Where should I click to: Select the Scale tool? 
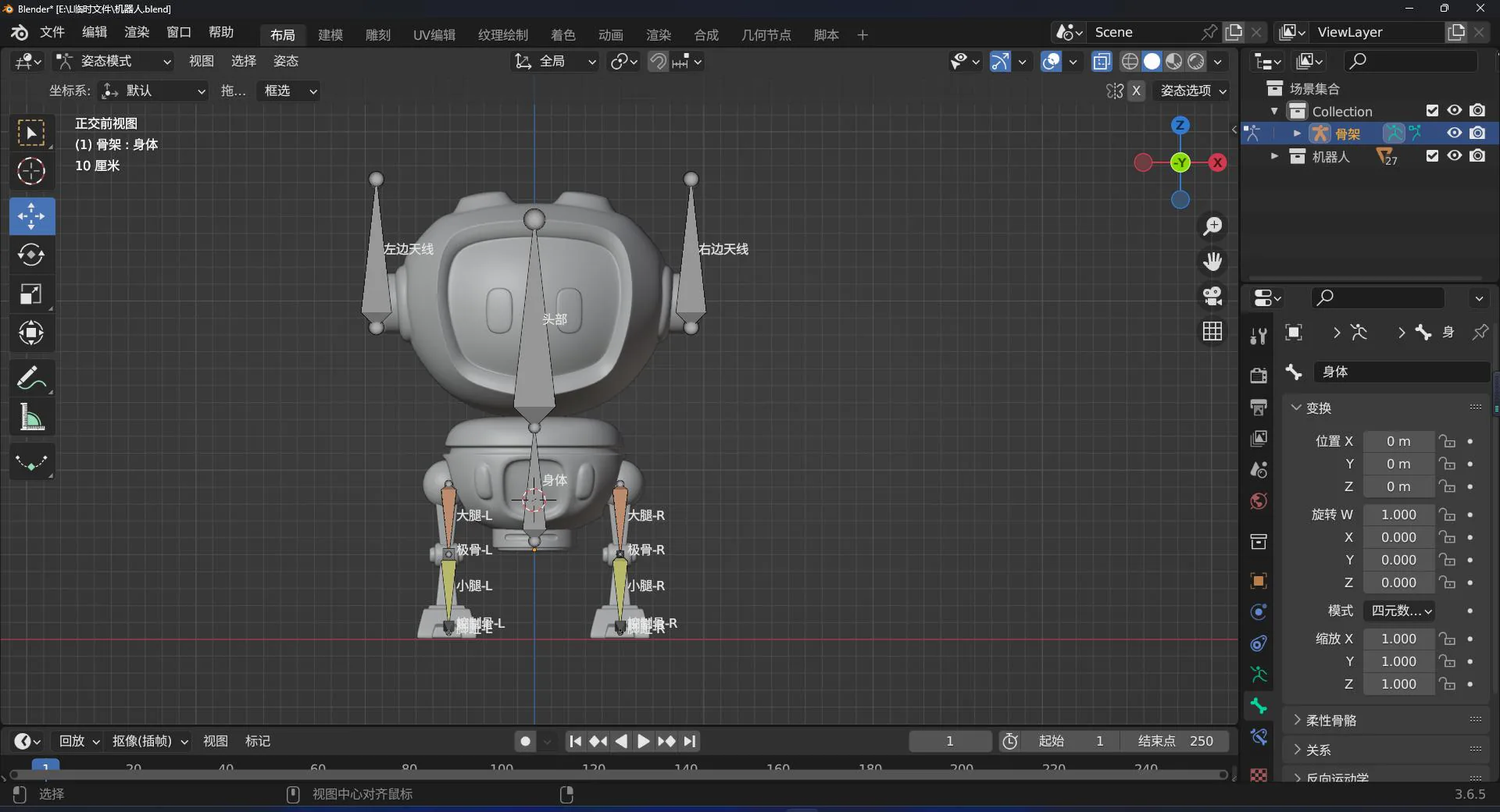(x=31, y=294)
